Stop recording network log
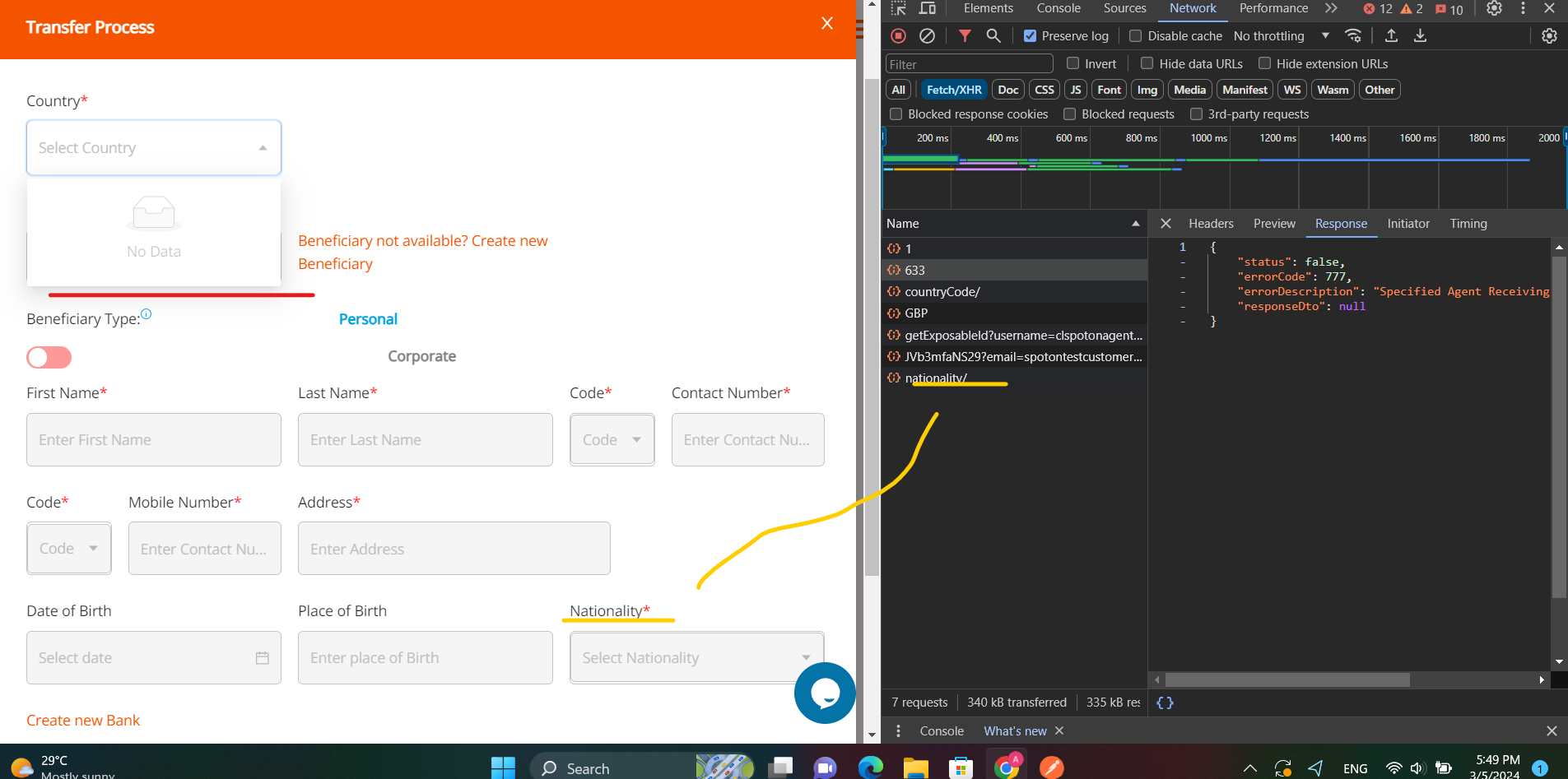The image size is (1568, 779). pyautogui.click(x=899, y=35)
